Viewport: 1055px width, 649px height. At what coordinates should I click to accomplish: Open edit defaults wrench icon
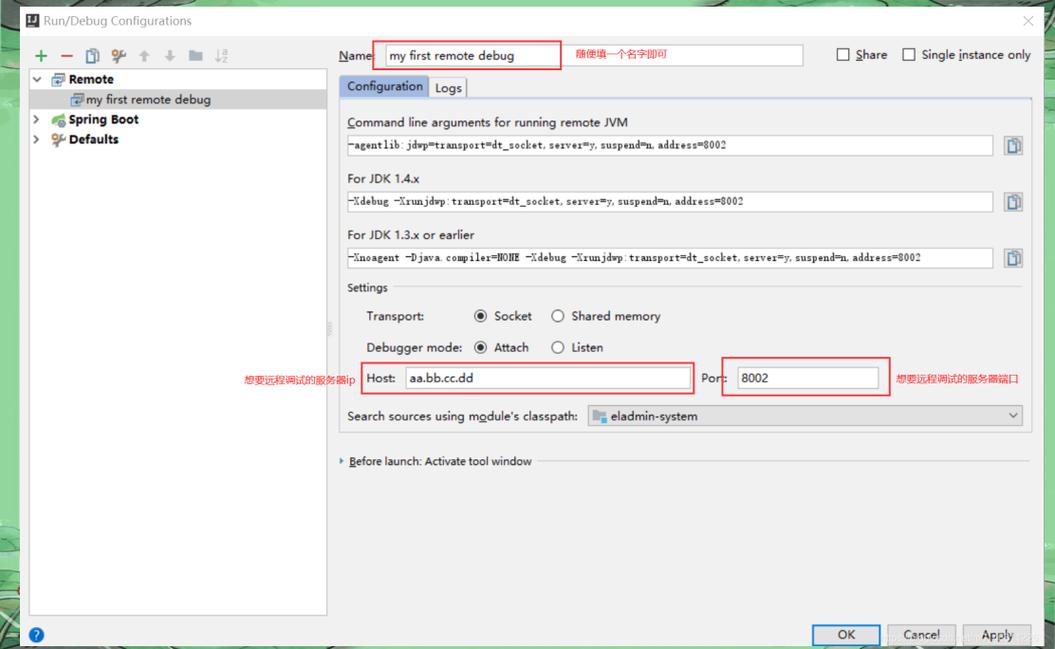(x=118, y=56)
